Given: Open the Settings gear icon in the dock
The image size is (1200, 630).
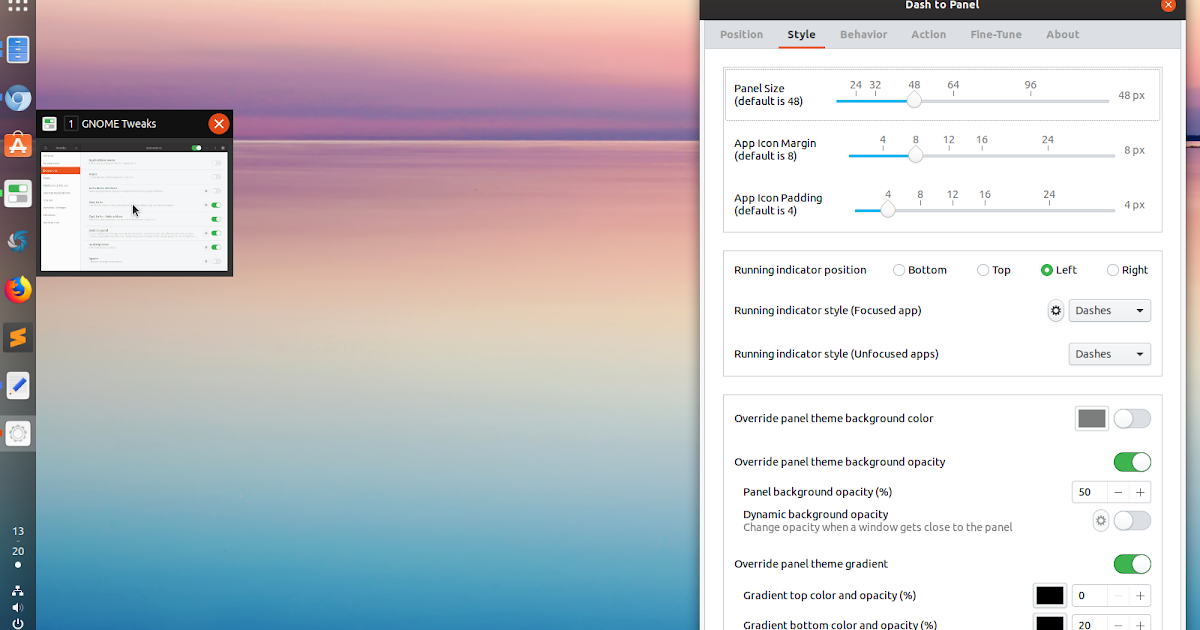Looking at the screenshot, I should [17, 433].
